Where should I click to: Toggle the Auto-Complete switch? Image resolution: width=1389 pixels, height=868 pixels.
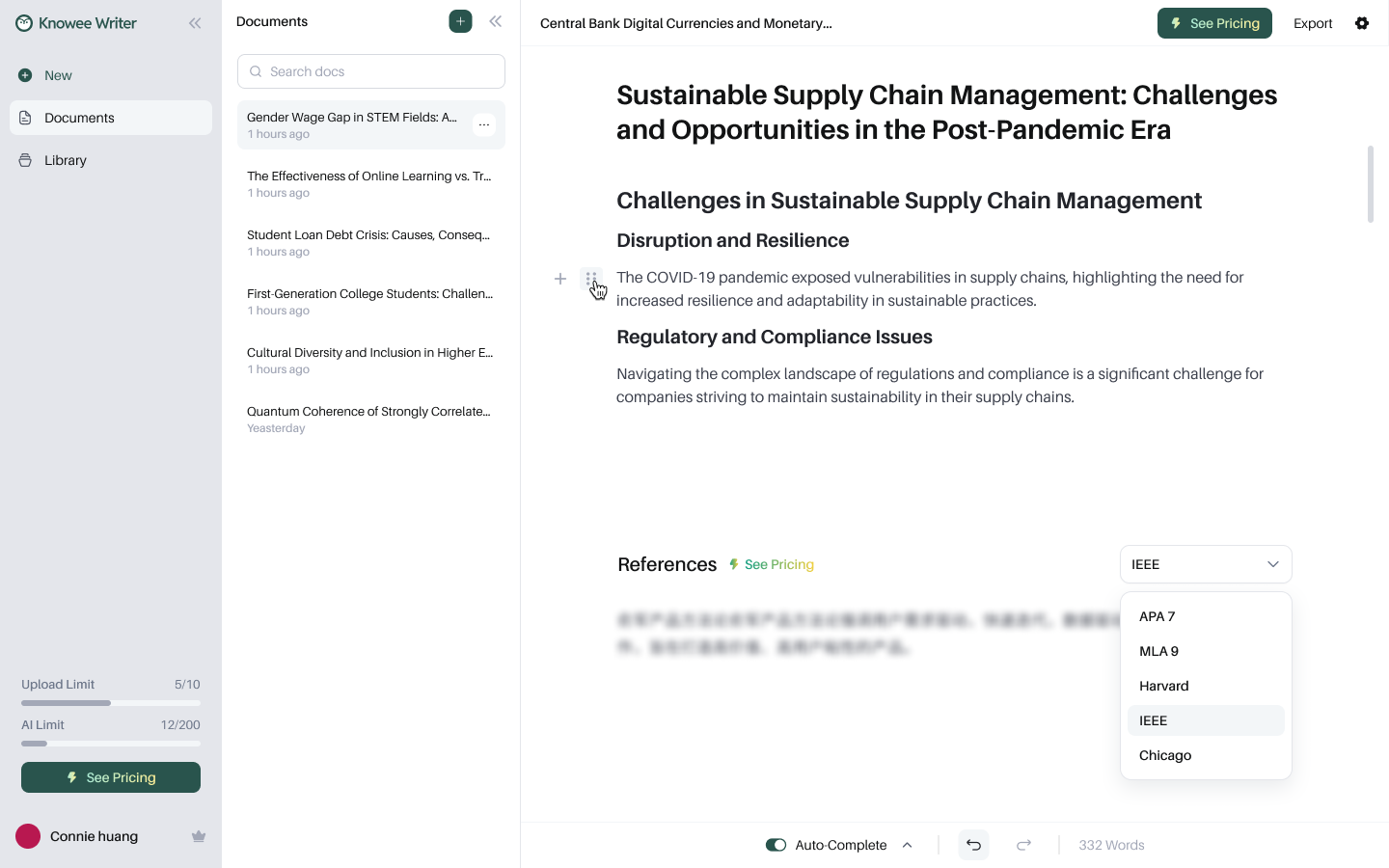point(776,845)
